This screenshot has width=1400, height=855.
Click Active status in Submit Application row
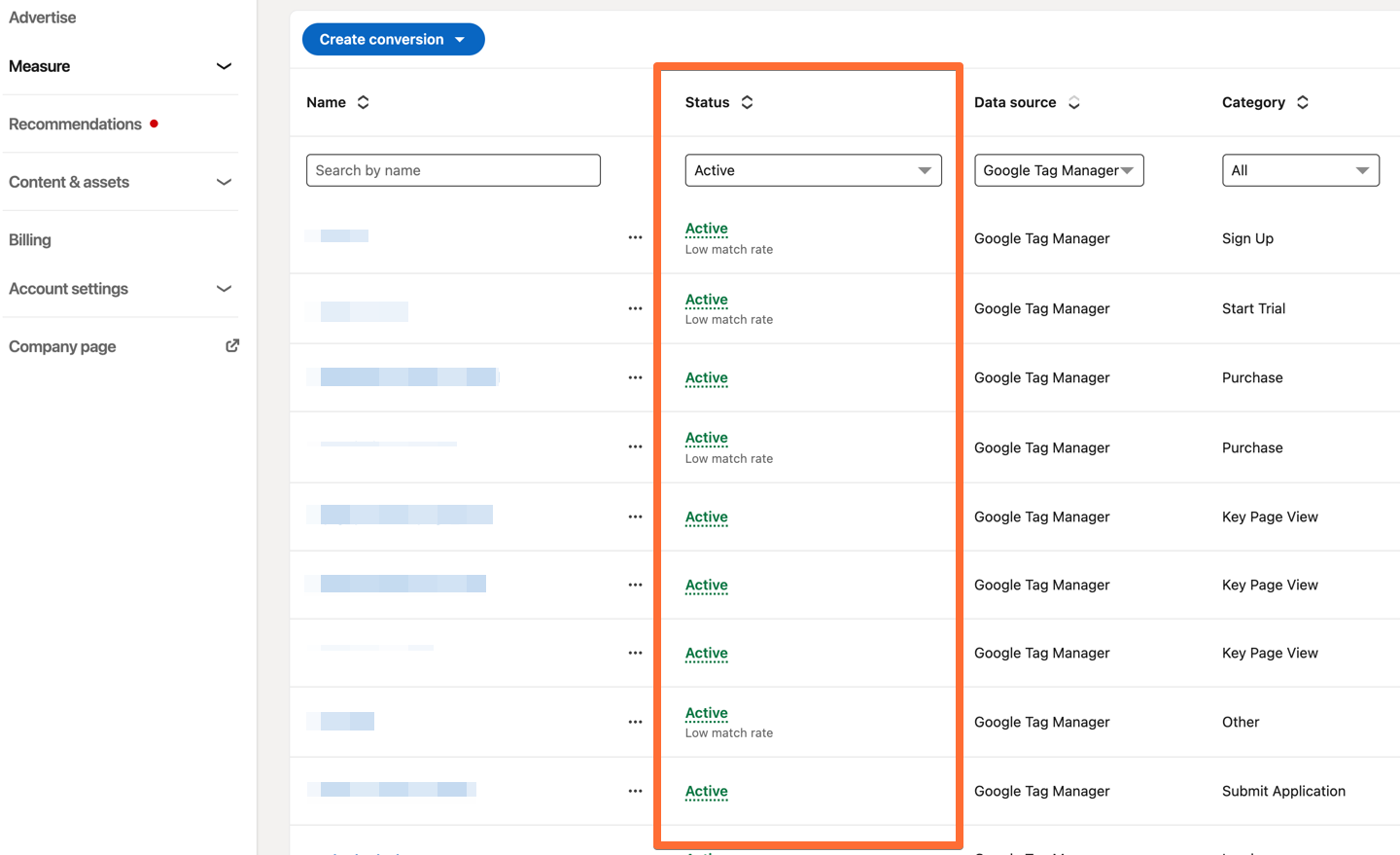pyautogui.click(x=707, y=792)
